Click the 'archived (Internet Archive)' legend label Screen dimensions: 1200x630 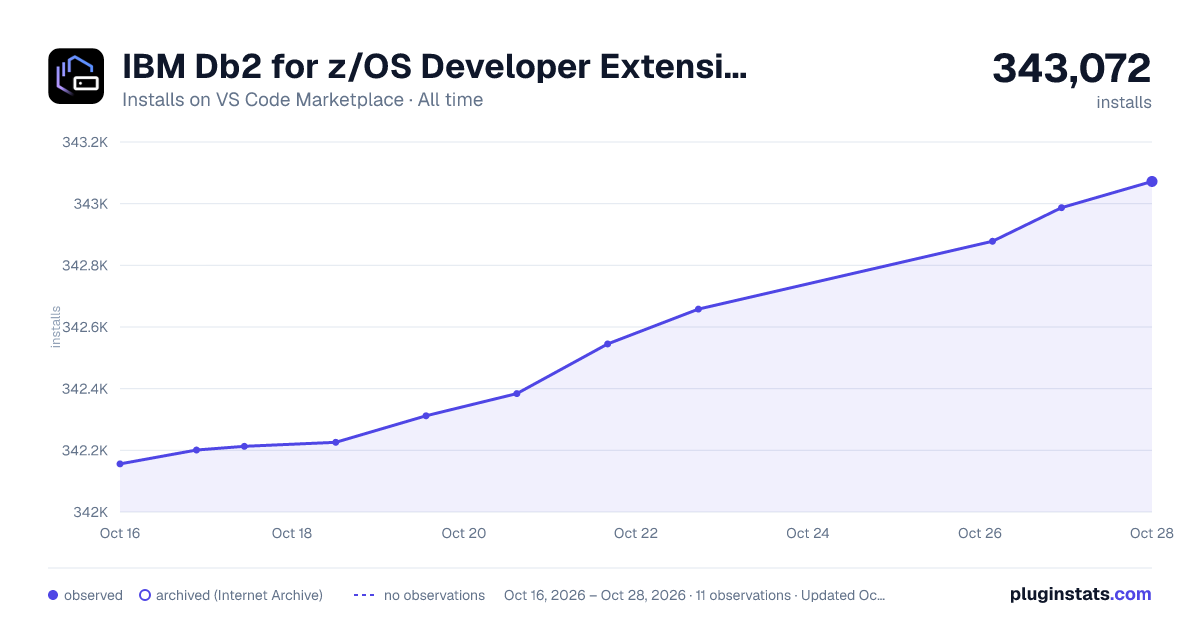[239, 595]
